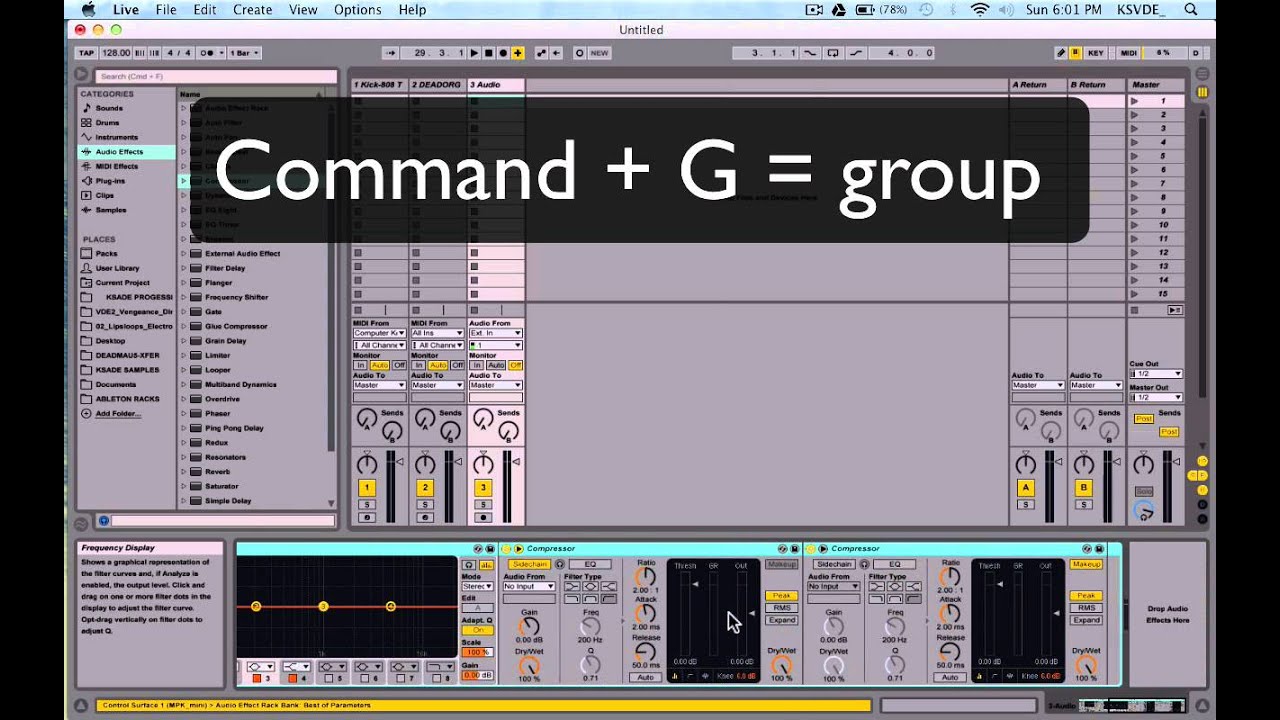Click the NEW scene button
This screenshot has width=1280, height=720.
point(599,53)
